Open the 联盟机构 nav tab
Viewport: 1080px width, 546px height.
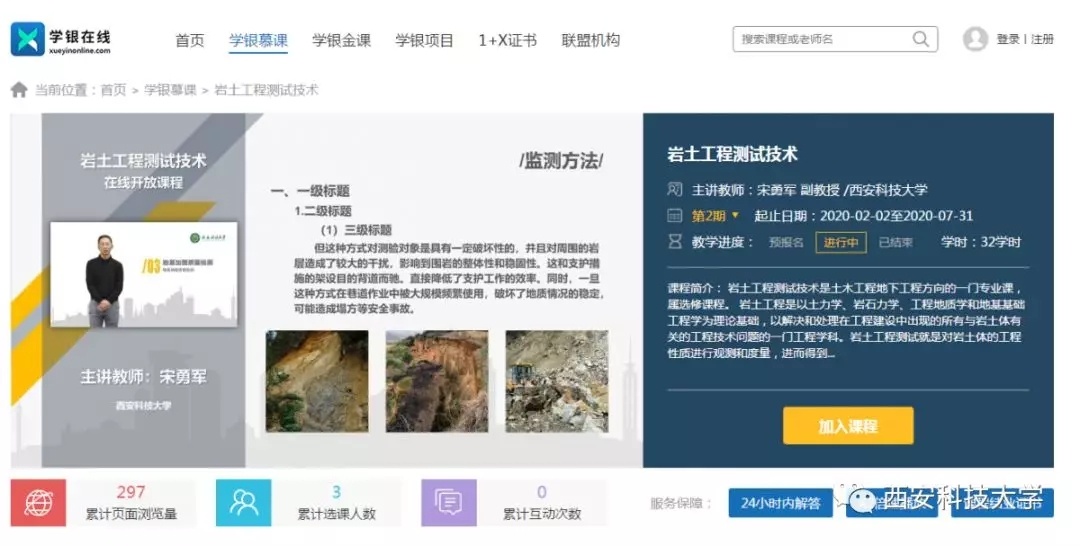[591, 40]
